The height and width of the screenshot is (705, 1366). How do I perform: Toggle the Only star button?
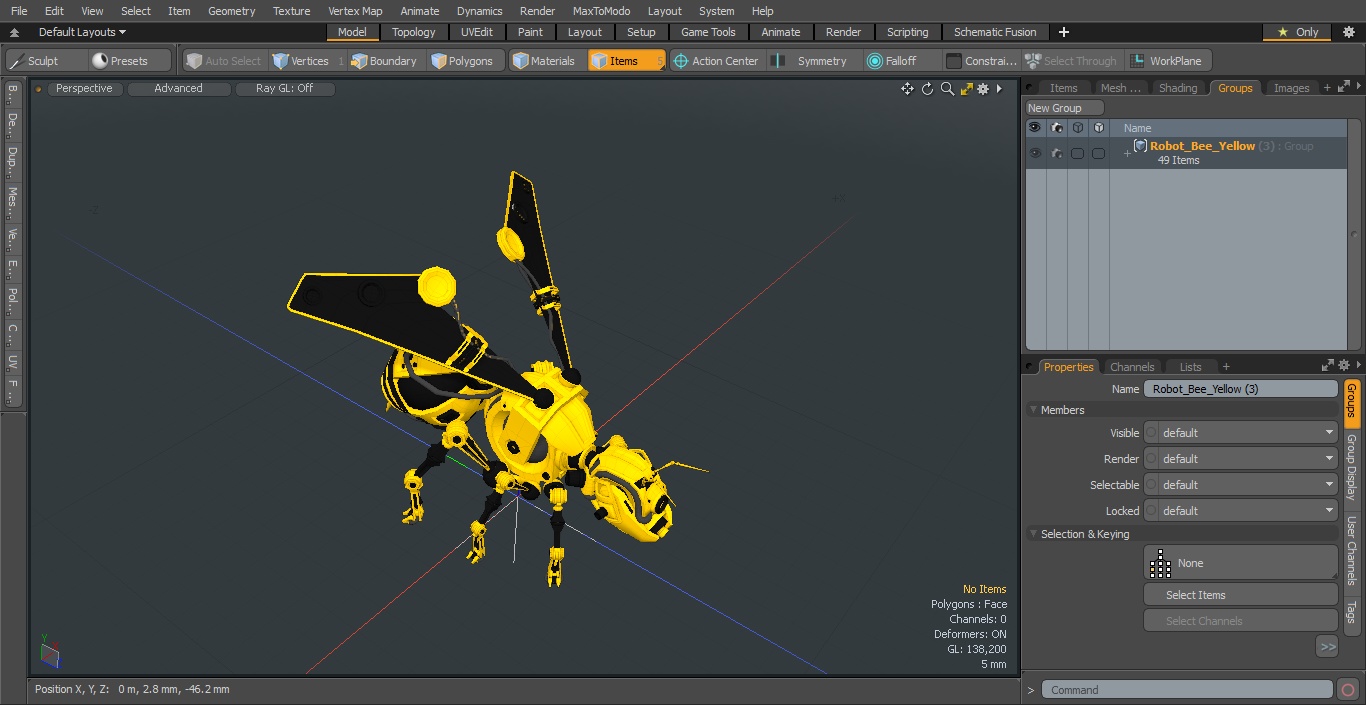pos(1297,32)
